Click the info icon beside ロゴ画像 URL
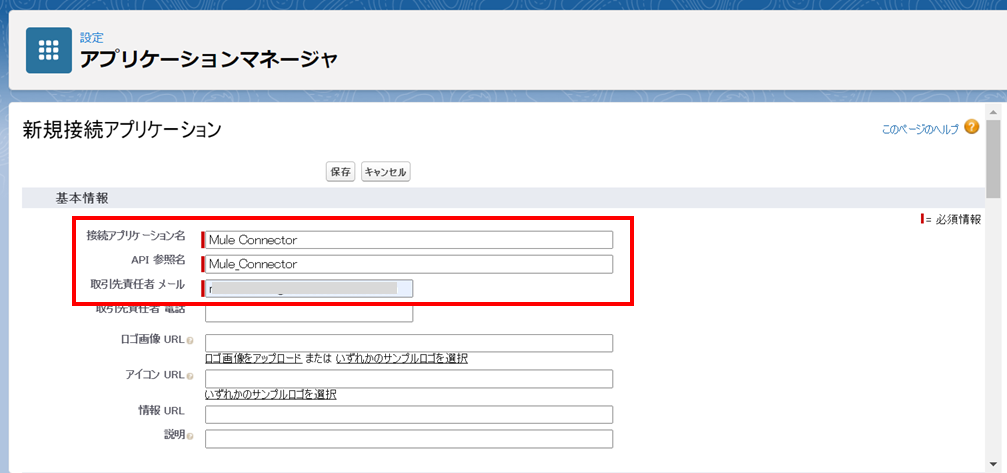Viewport: 1007px width, 473px height. tap(190, 340)
